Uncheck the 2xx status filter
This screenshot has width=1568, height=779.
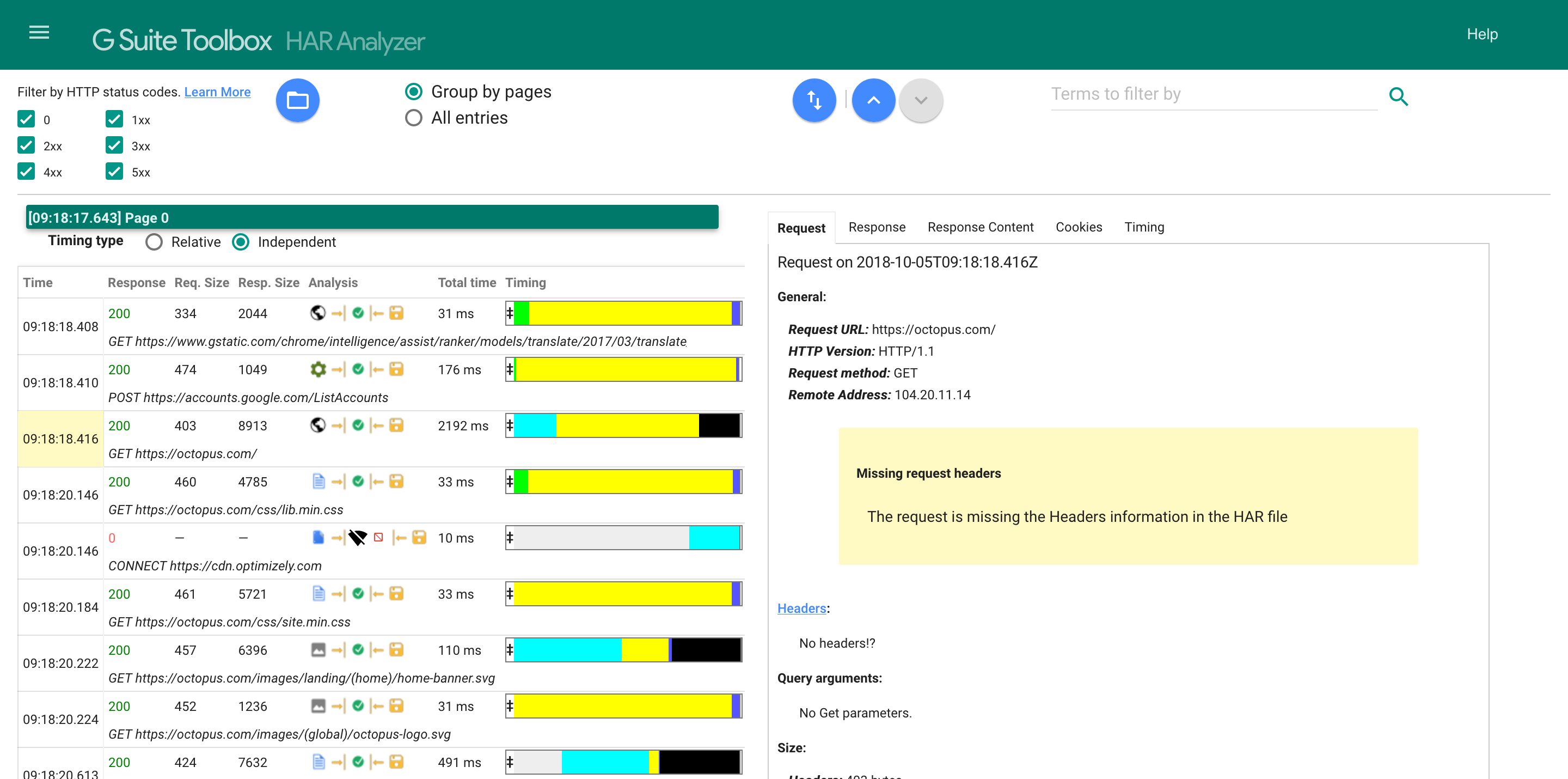[x=26, y=145]
